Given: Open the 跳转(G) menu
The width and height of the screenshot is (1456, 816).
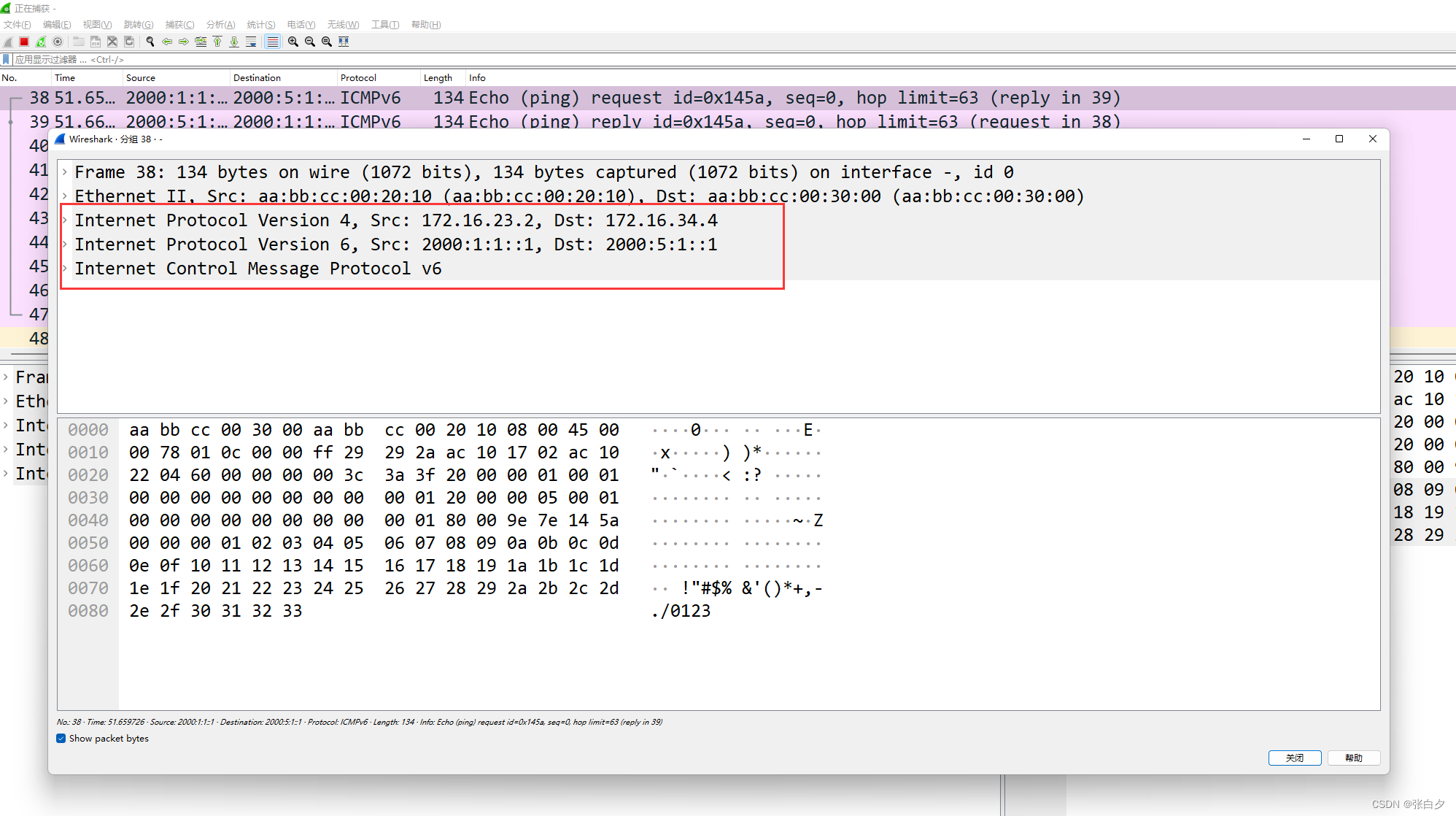Looking at the screenshot, I should [139, 24].
